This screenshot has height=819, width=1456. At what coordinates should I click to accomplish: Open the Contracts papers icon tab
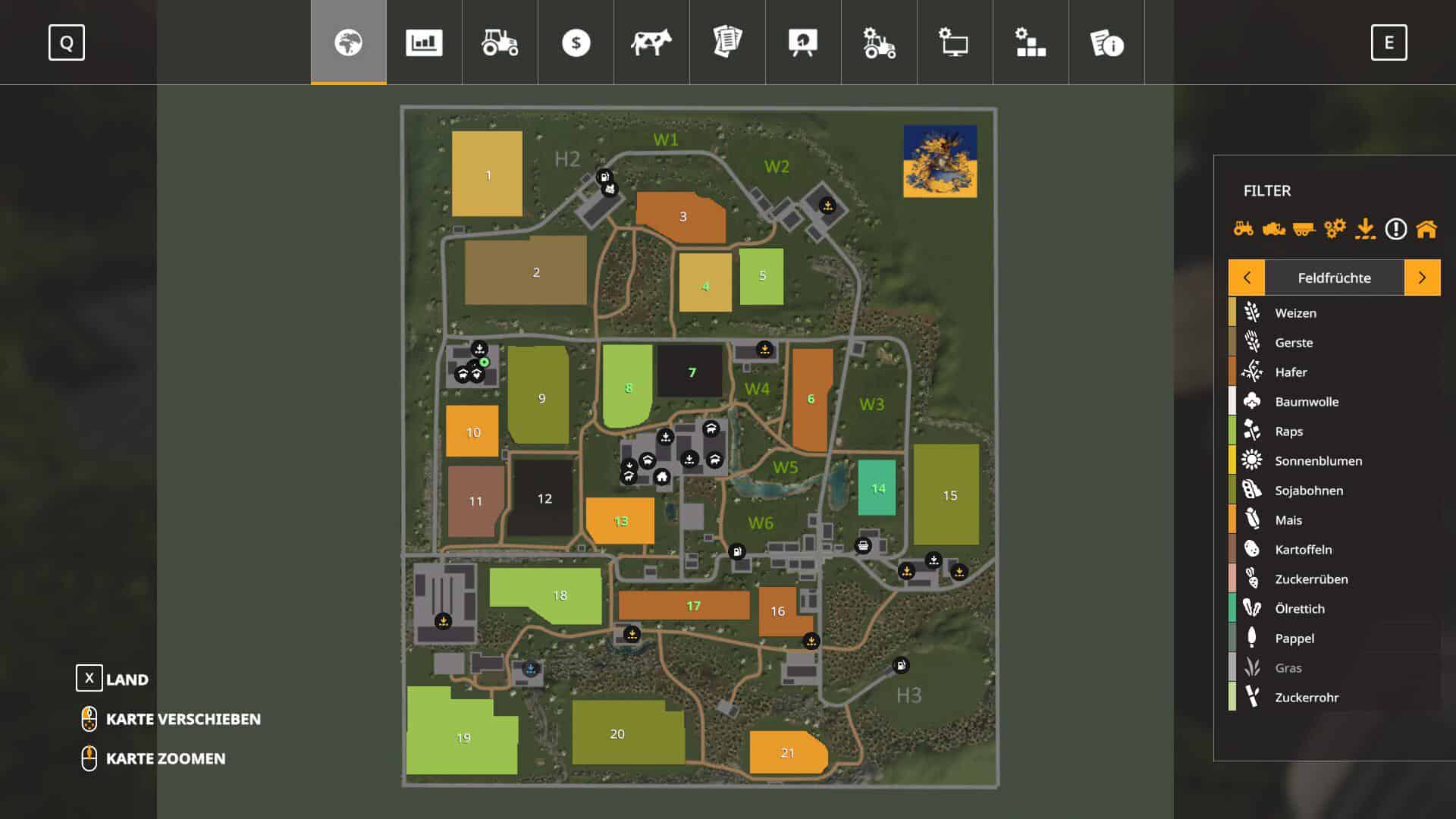point(727,42)
